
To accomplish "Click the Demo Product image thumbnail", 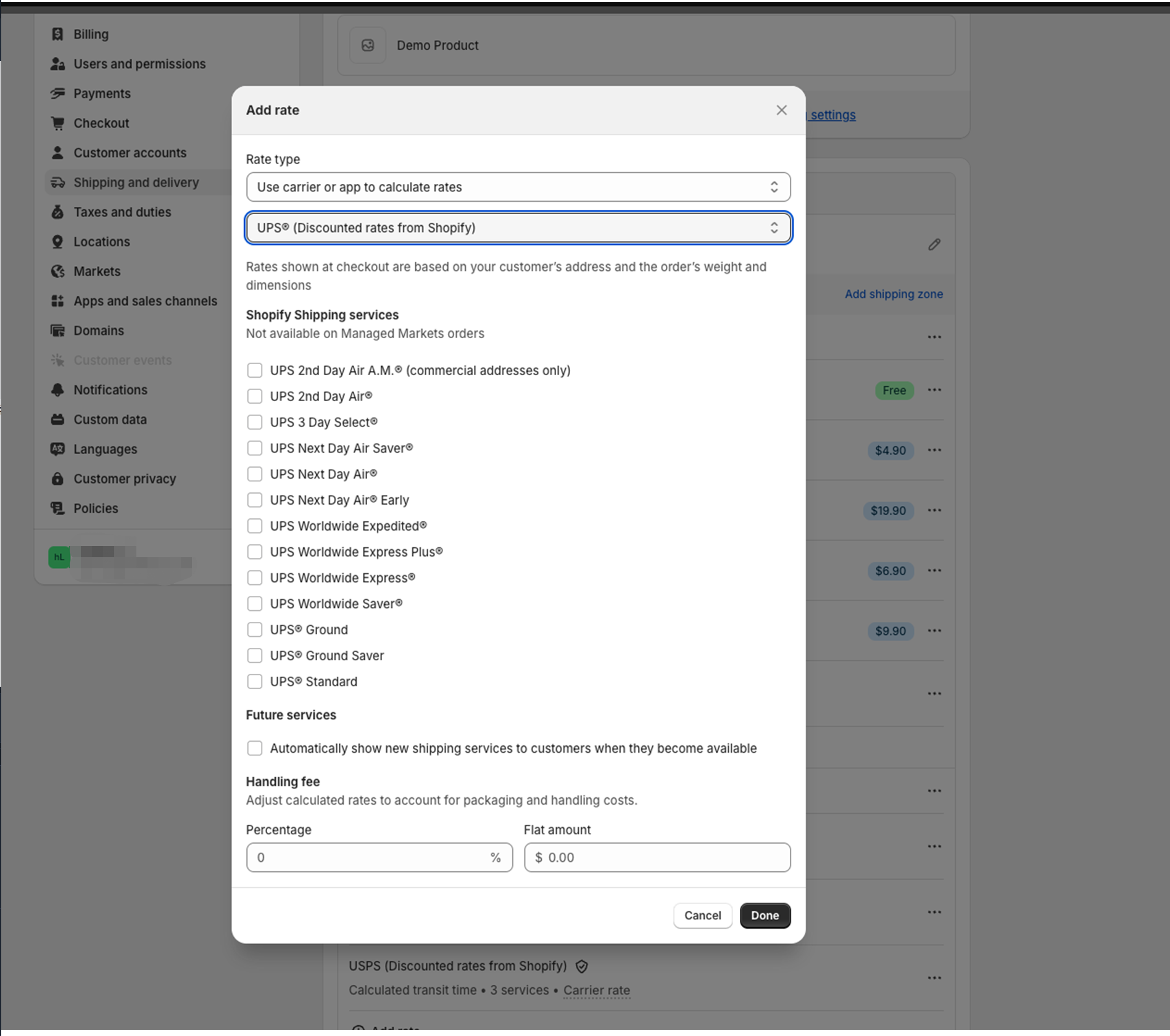I will click(368, 45).
